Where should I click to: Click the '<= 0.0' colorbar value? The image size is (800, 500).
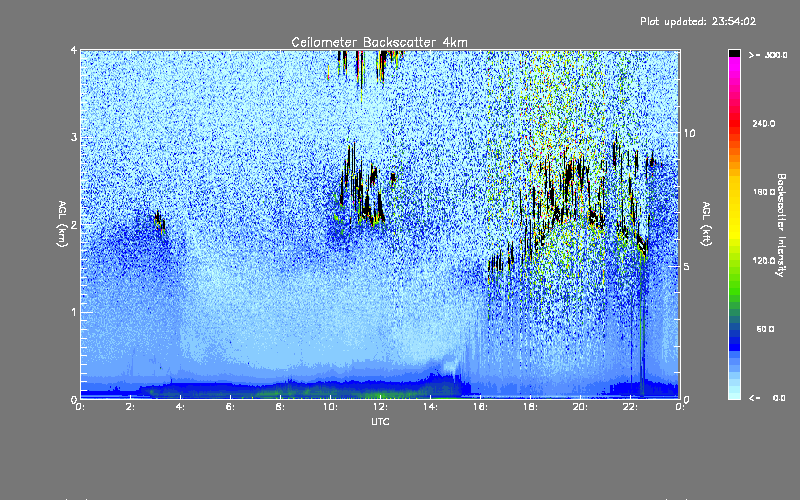tap(768, 398)
